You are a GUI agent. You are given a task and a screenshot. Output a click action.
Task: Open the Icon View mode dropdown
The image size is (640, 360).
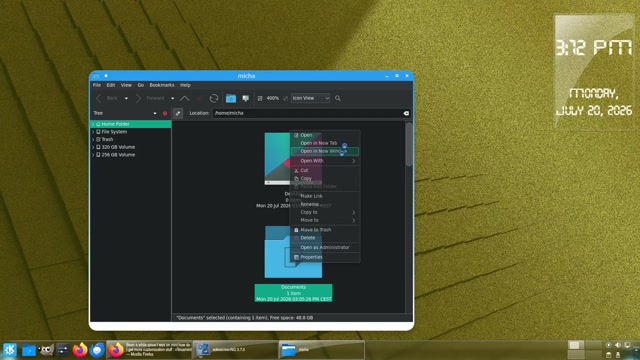coord(311,98)
